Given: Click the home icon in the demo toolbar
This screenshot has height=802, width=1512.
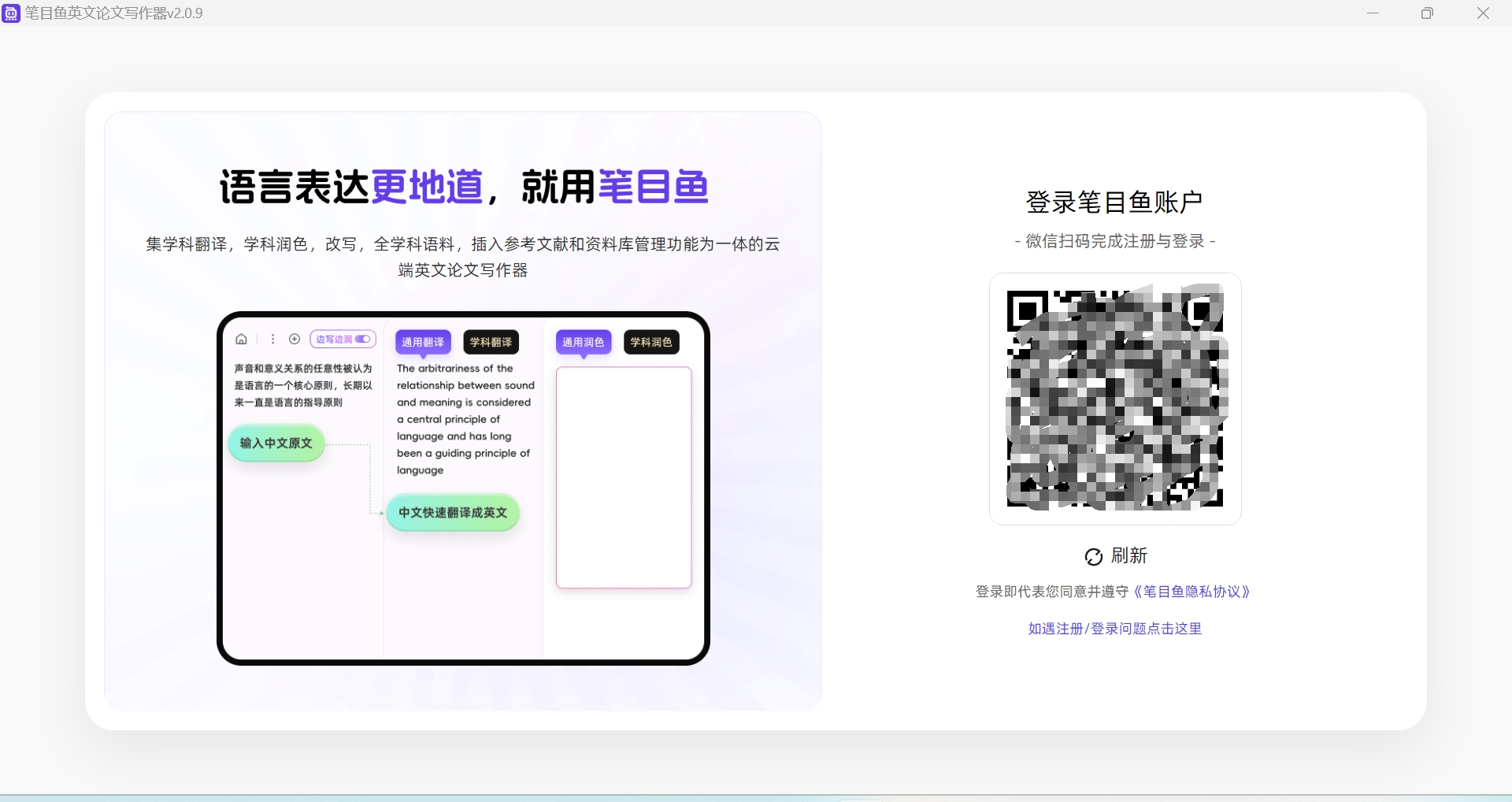Looking at the screenshot, I should (x=242, y=339).
